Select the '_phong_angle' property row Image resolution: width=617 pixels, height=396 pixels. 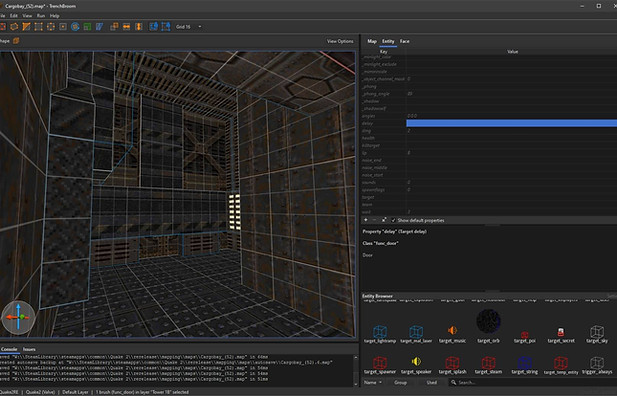(x=489, y=94)
